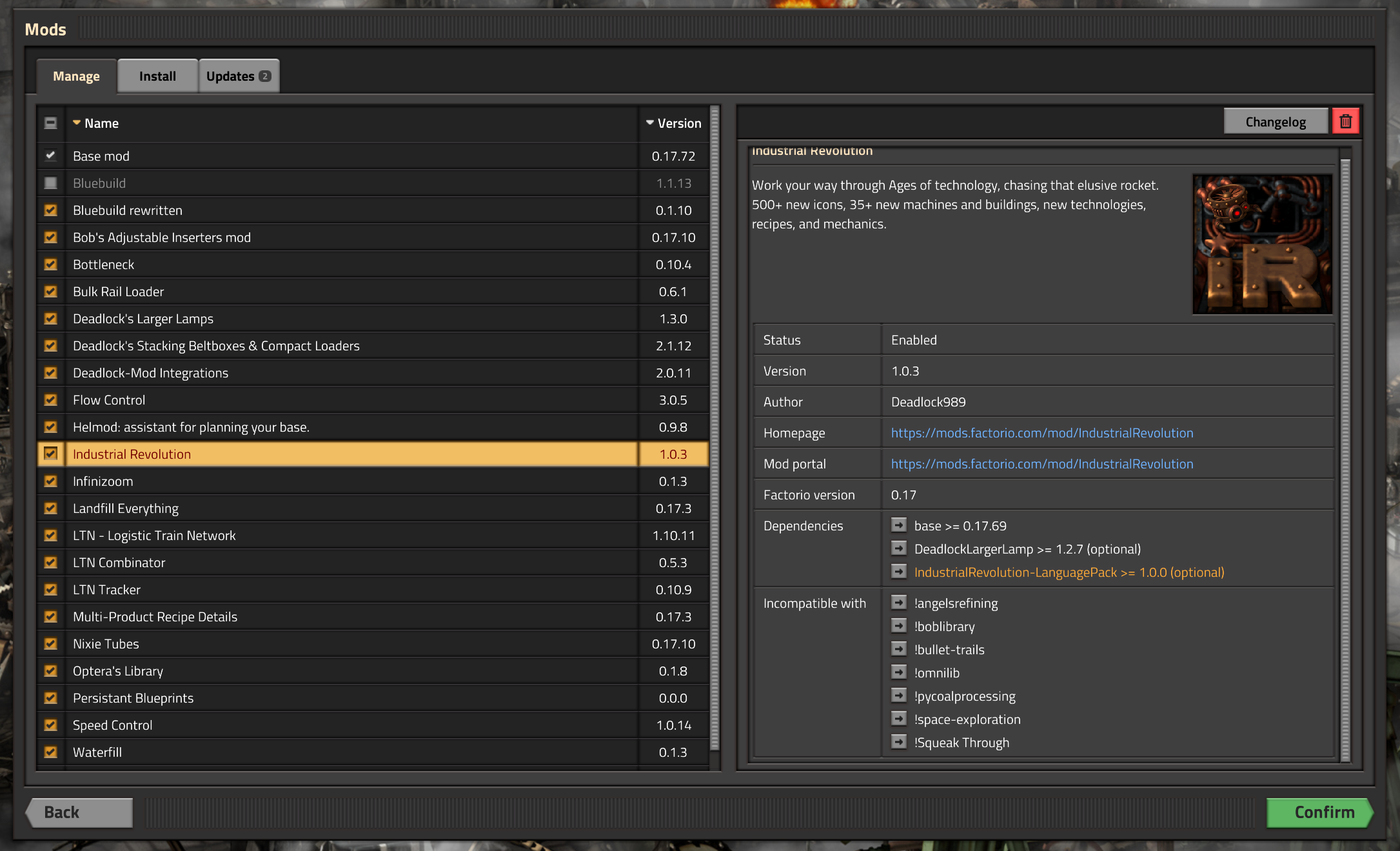Select the Optera's Library row
The height and width of the screenshot is (851, 1400).
point(351,671)
